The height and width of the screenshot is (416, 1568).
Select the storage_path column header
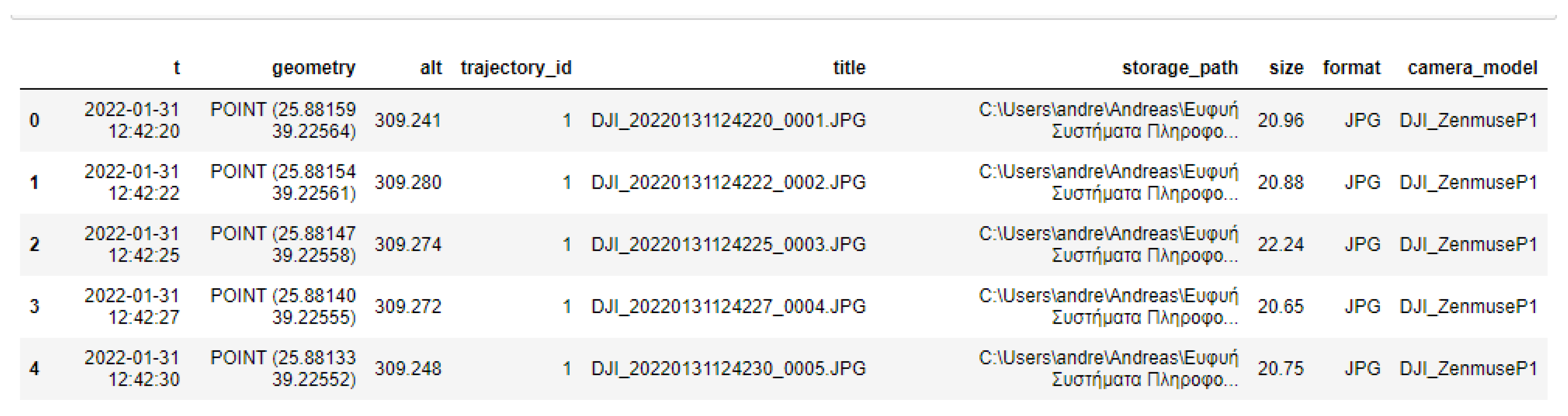pyautogui.click(x=1179, y=68)
